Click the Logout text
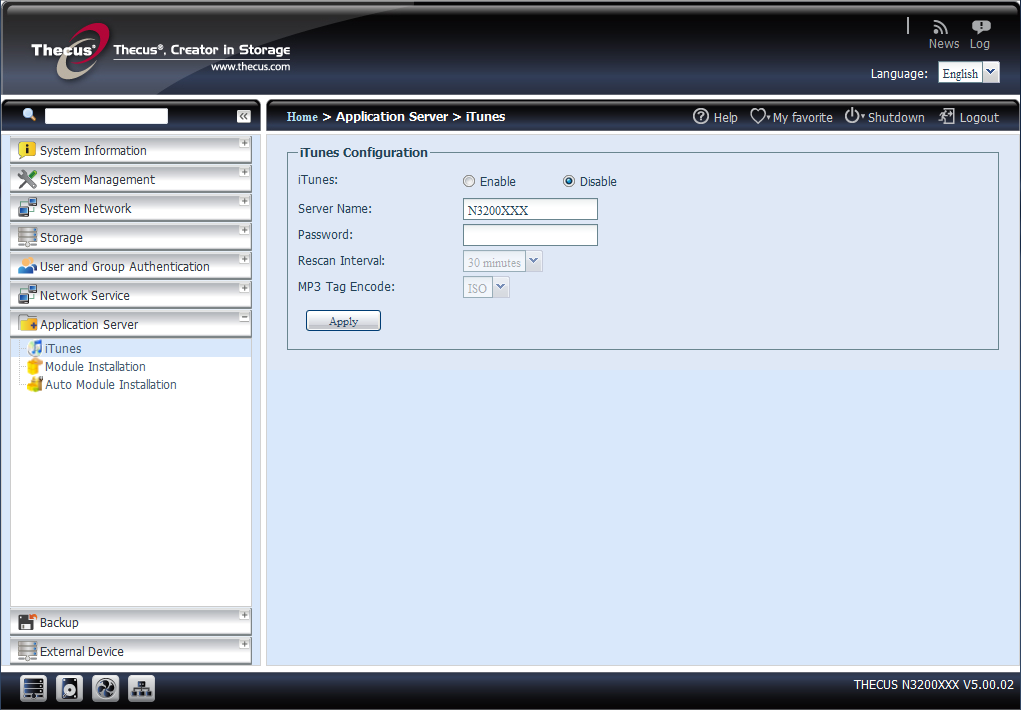Screen dimensions: 1021x710 [x=979, y=117]
